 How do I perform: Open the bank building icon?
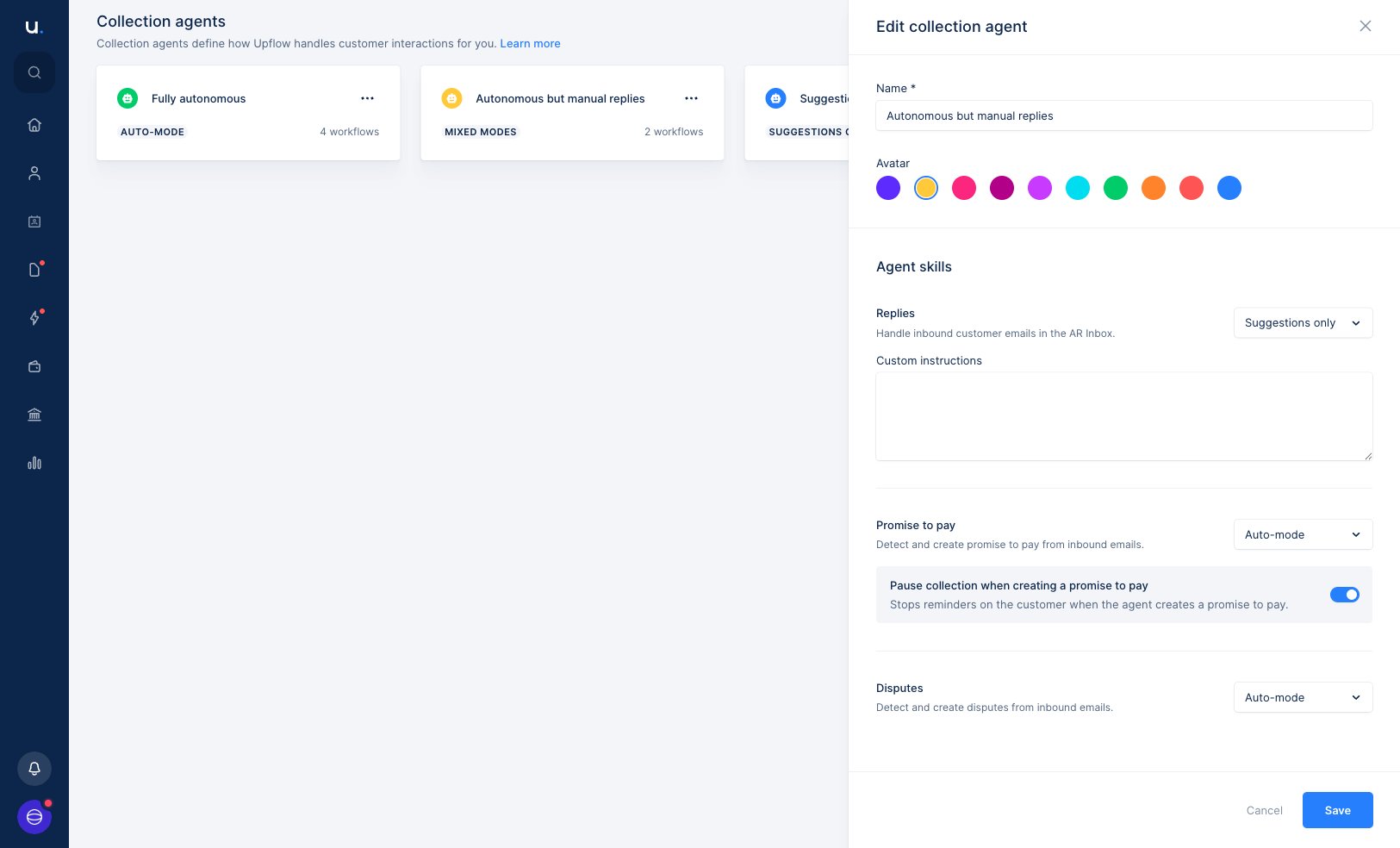(34, 415)
